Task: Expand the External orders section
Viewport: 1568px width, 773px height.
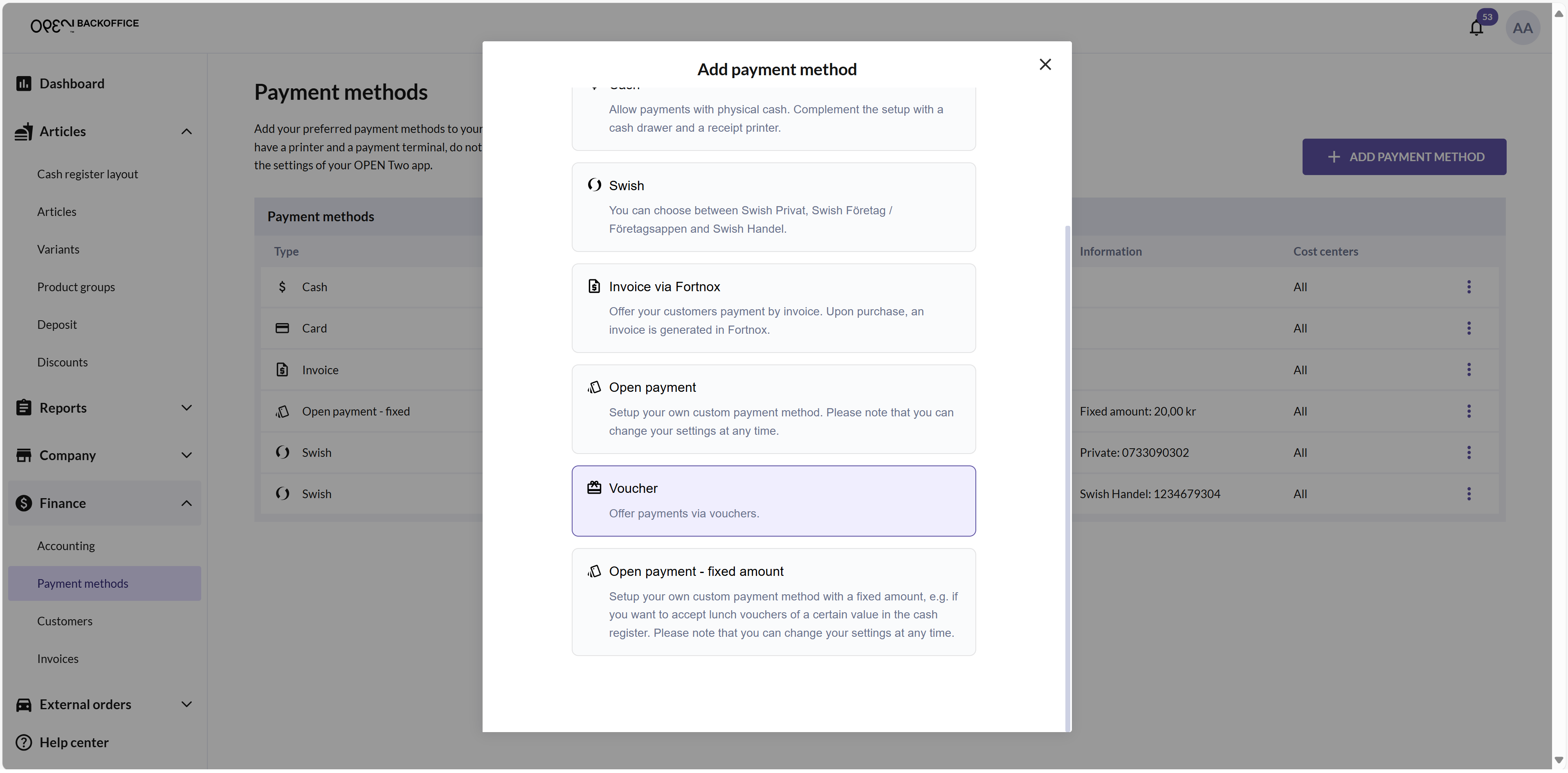Action: (x=186, y=705)
